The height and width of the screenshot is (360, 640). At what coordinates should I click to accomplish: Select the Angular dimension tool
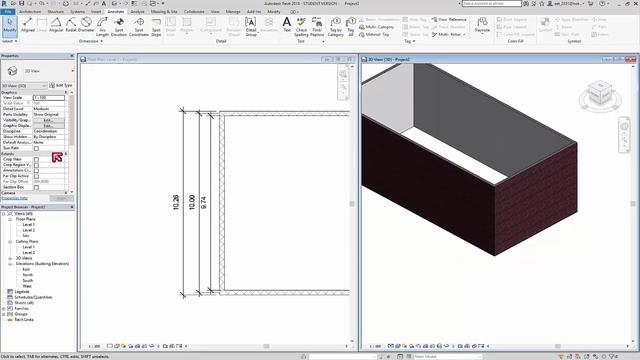[x=56, y=25]
